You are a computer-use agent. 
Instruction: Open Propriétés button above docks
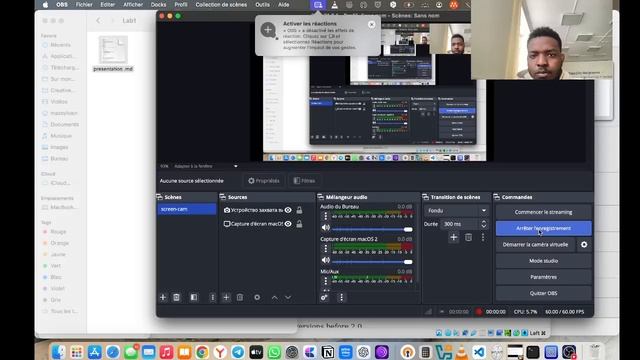tap(264, 180)
